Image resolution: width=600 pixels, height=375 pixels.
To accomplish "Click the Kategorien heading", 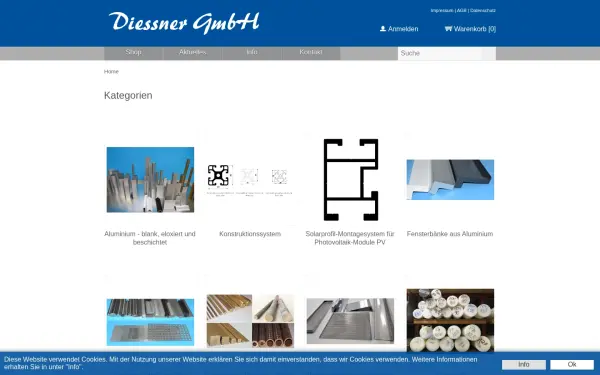I will (128, 95).
